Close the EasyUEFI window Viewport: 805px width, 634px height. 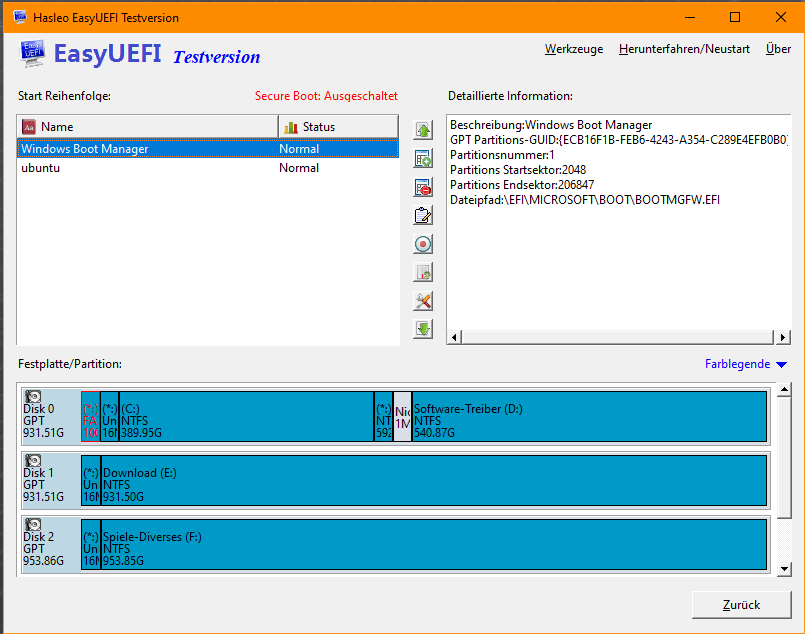point(780,17)
